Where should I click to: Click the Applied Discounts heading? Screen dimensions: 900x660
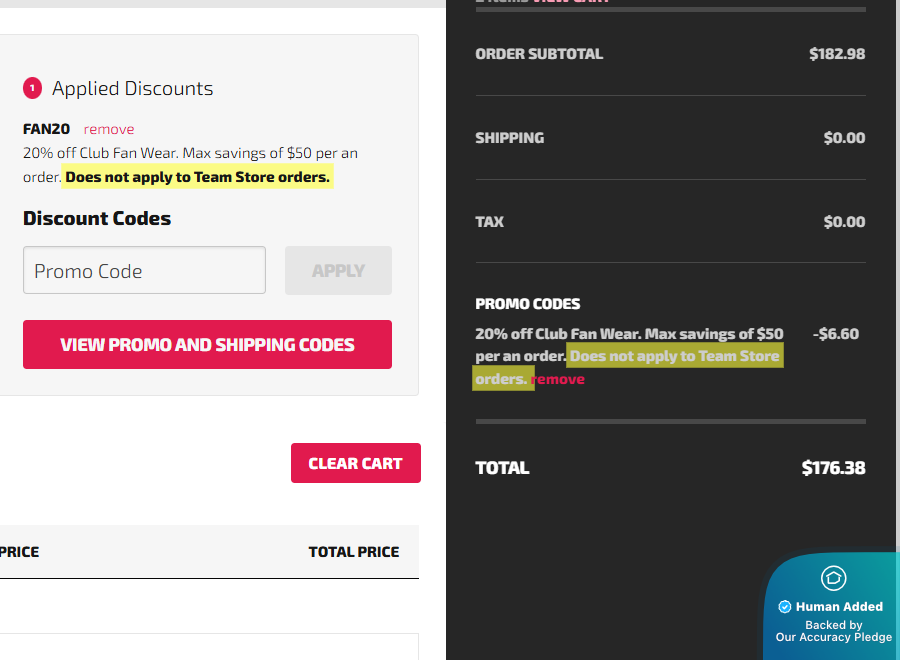[x=132, y=89]
